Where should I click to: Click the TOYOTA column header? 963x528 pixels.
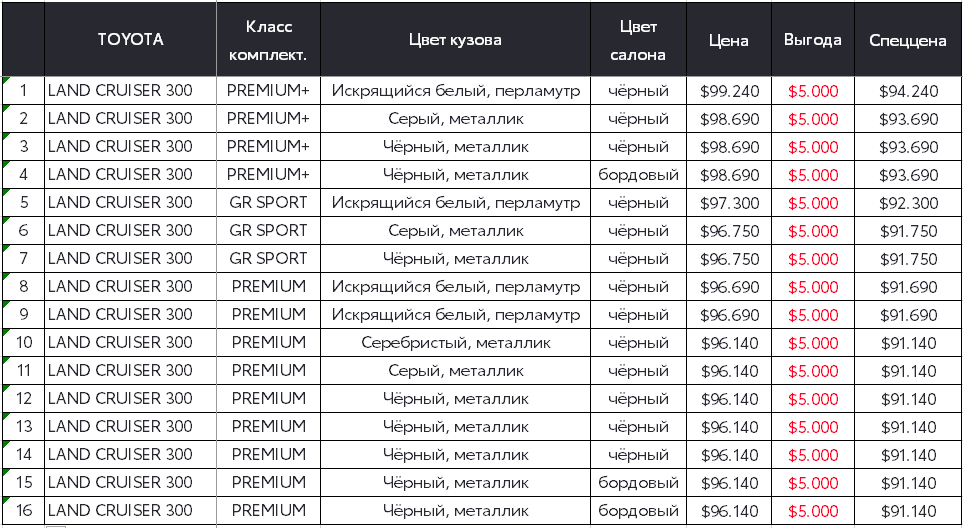tap(130, 40)
